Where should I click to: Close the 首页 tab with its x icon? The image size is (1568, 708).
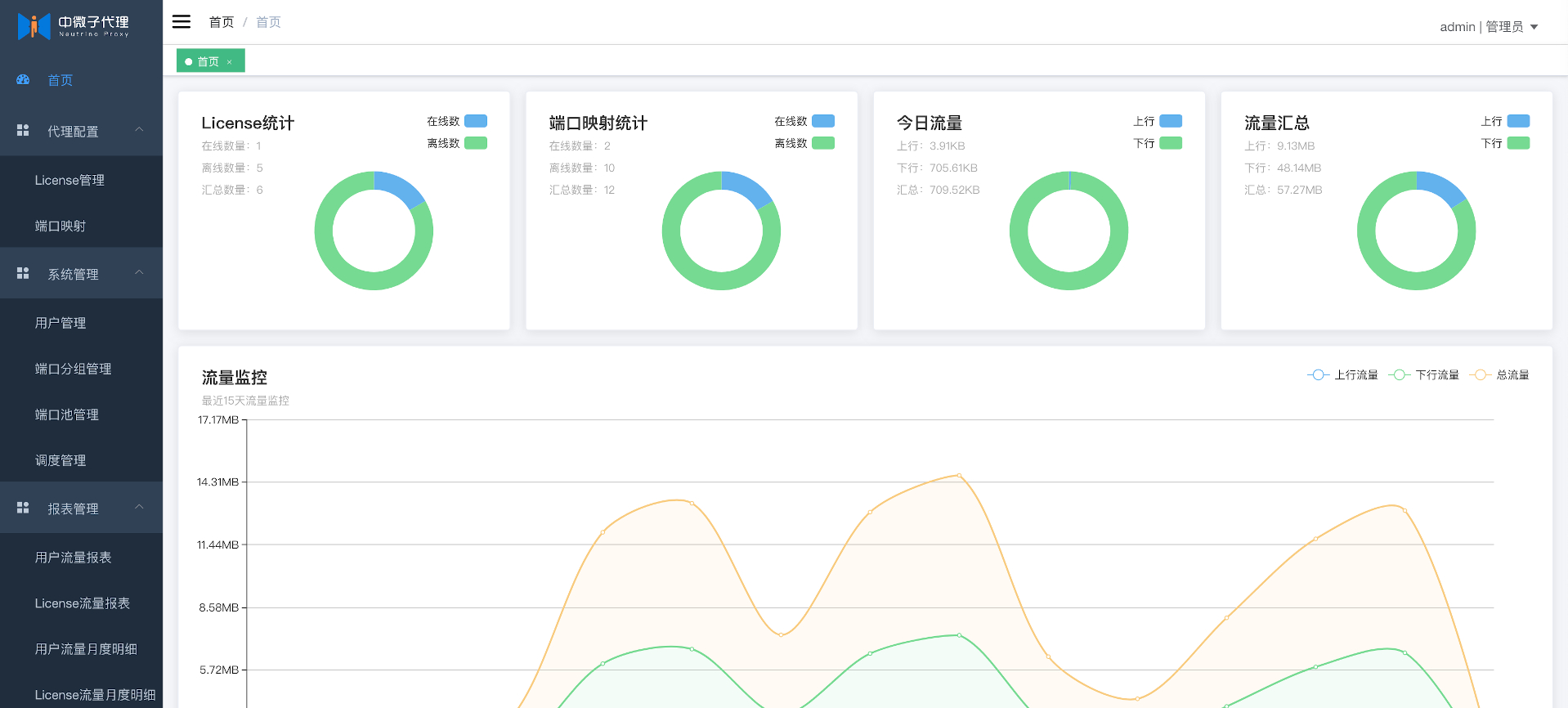pos(230,62)
